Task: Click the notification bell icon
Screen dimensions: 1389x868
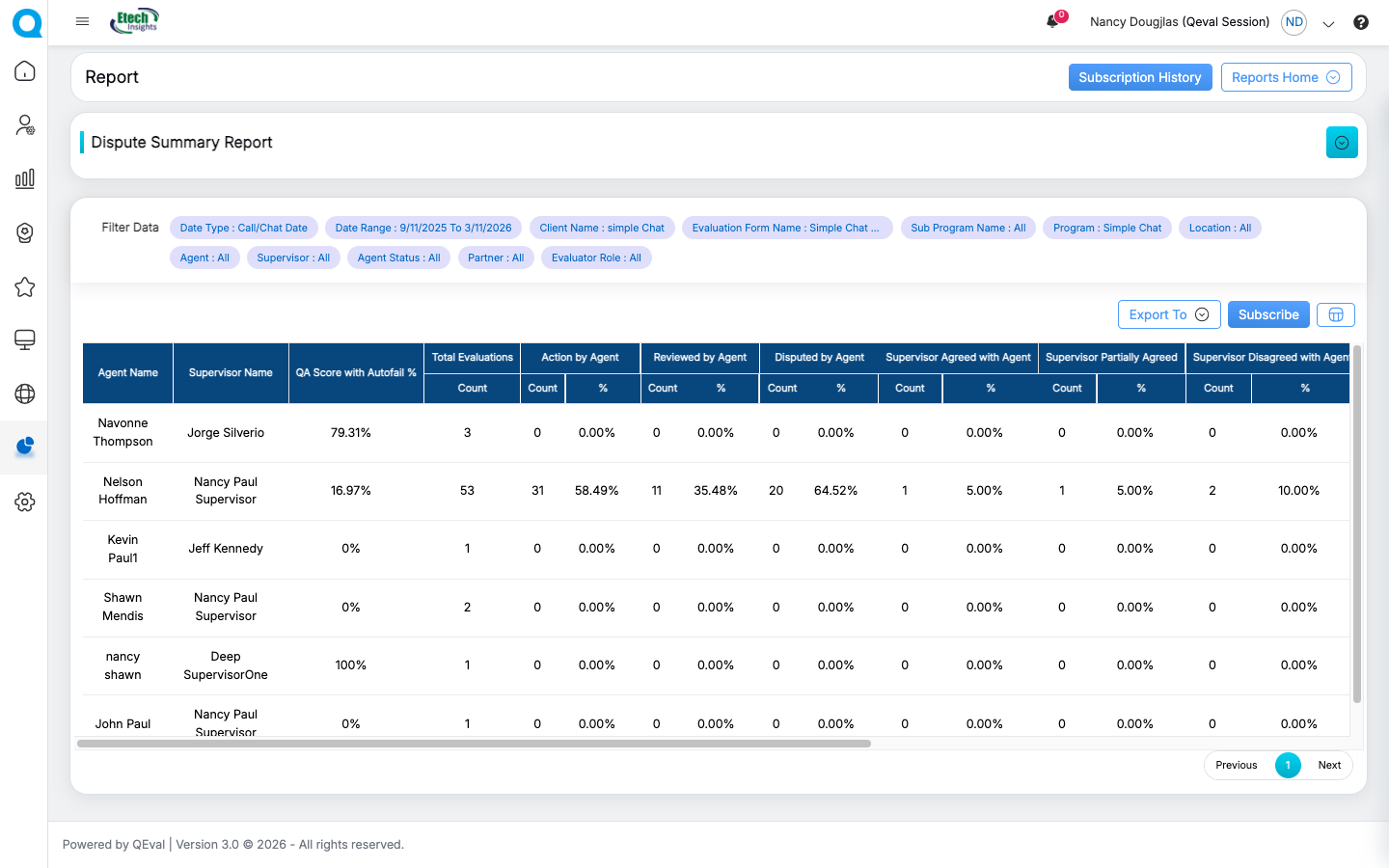Action: [1052, 21]
